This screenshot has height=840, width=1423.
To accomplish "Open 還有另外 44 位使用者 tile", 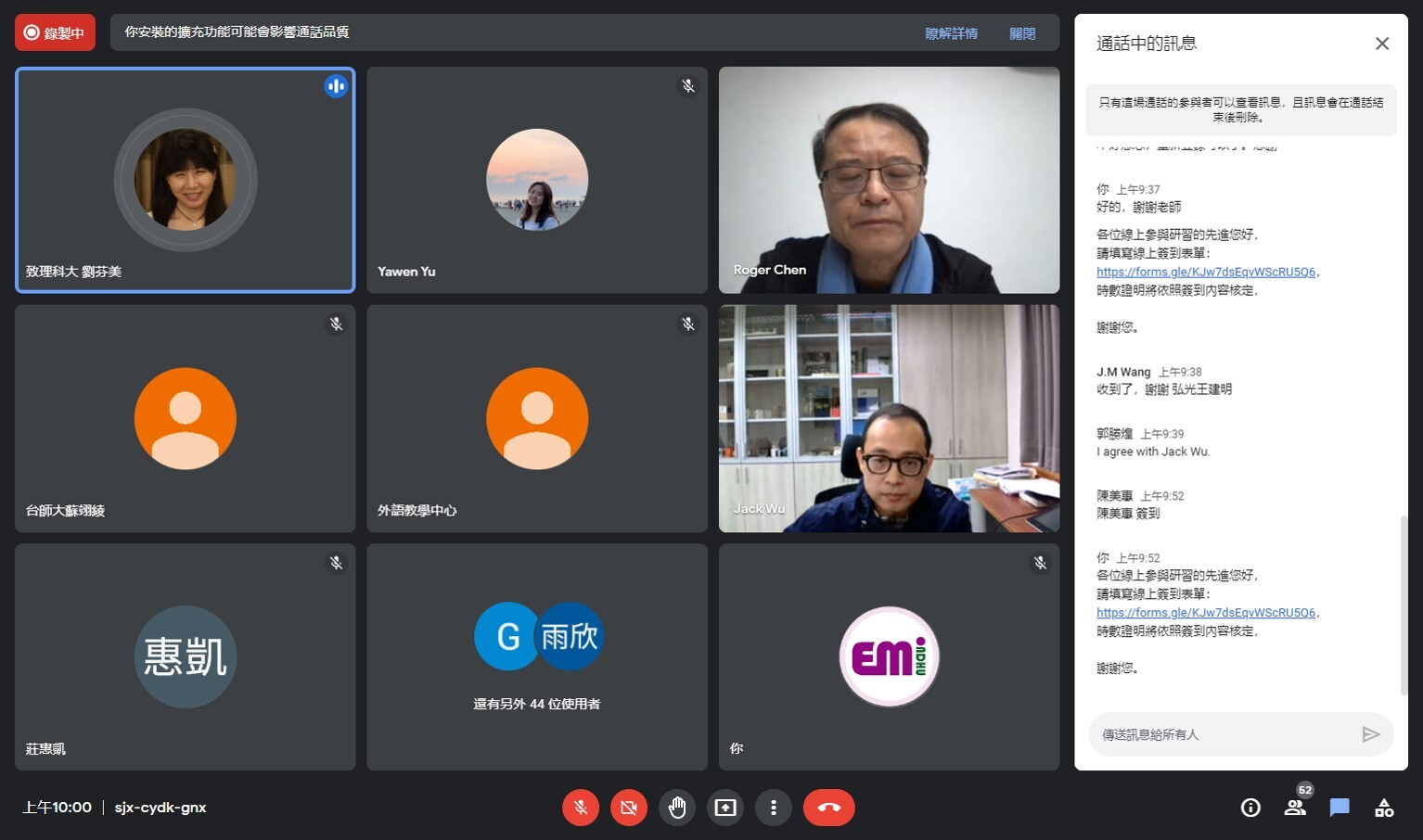I will click(537, 657).
